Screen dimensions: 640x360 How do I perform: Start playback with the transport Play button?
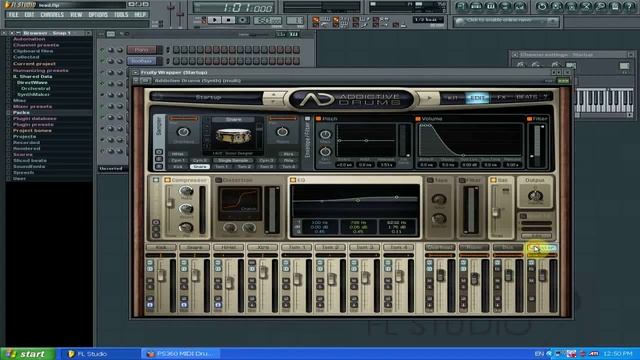pos(214,20)
